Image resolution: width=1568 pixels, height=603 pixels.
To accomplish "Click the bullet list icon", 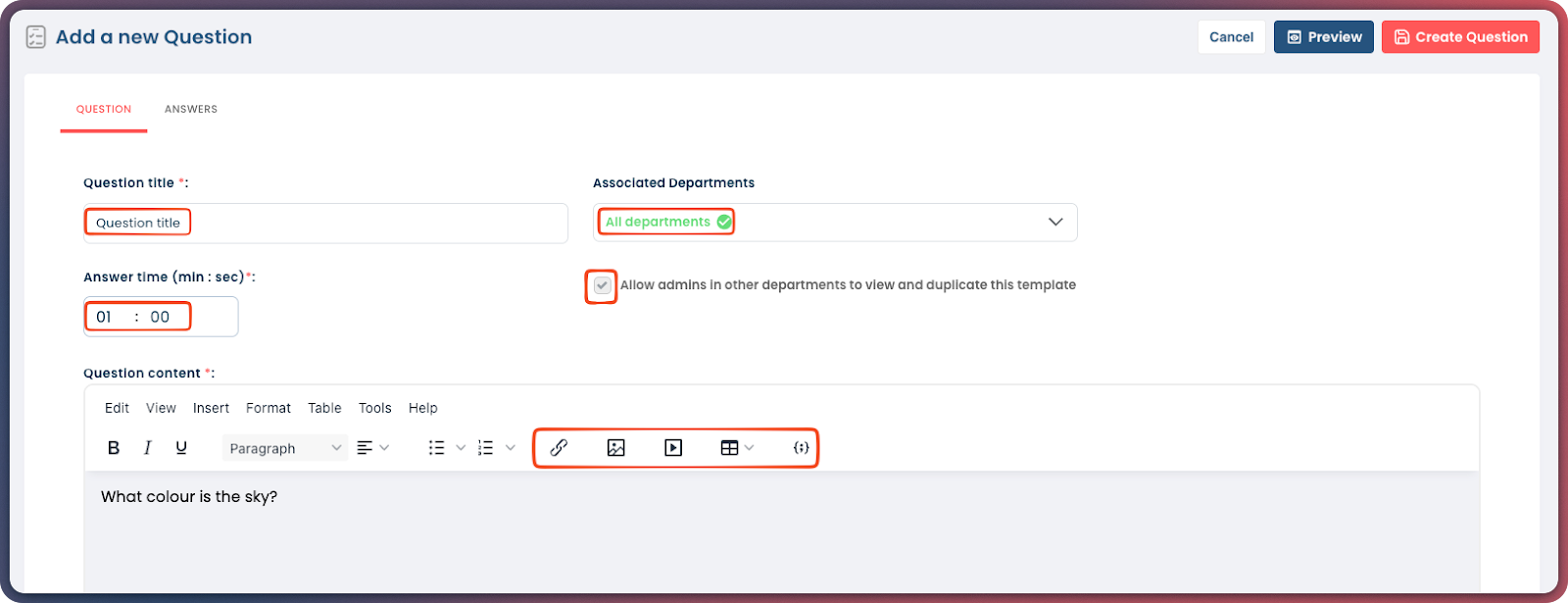I will [x=437, y=448].
